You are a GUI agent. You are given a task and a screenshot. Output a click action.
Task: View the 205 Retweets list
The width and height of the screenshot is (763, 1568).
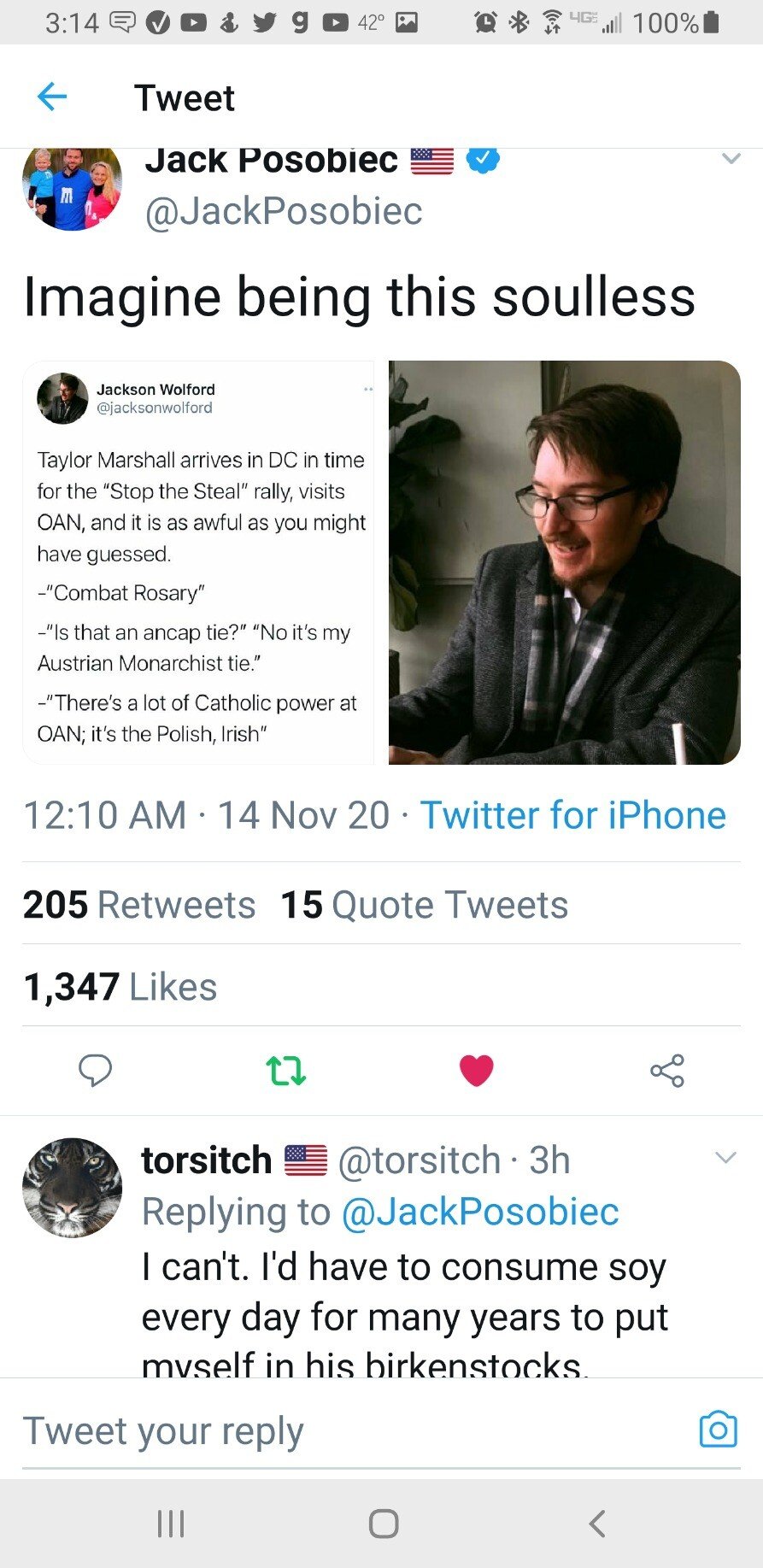pos(139,905)
